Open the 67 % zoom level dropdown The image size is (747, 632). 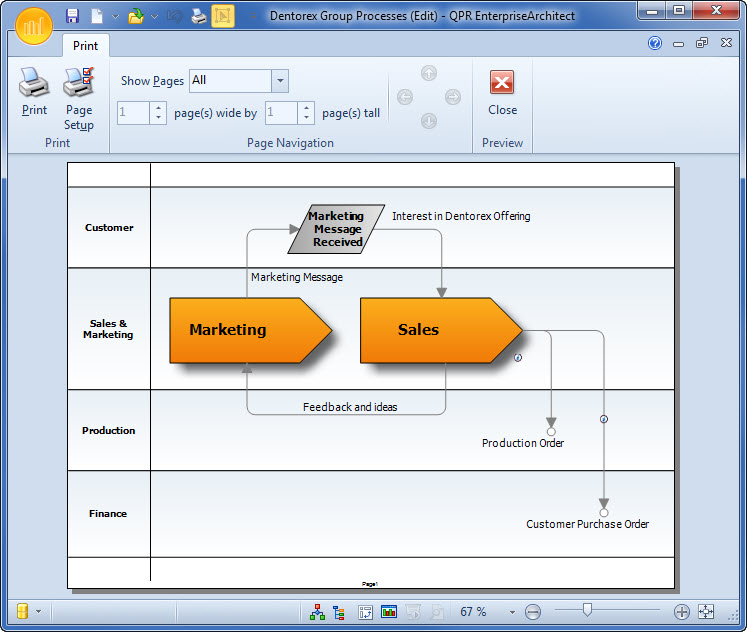point(512,612)
